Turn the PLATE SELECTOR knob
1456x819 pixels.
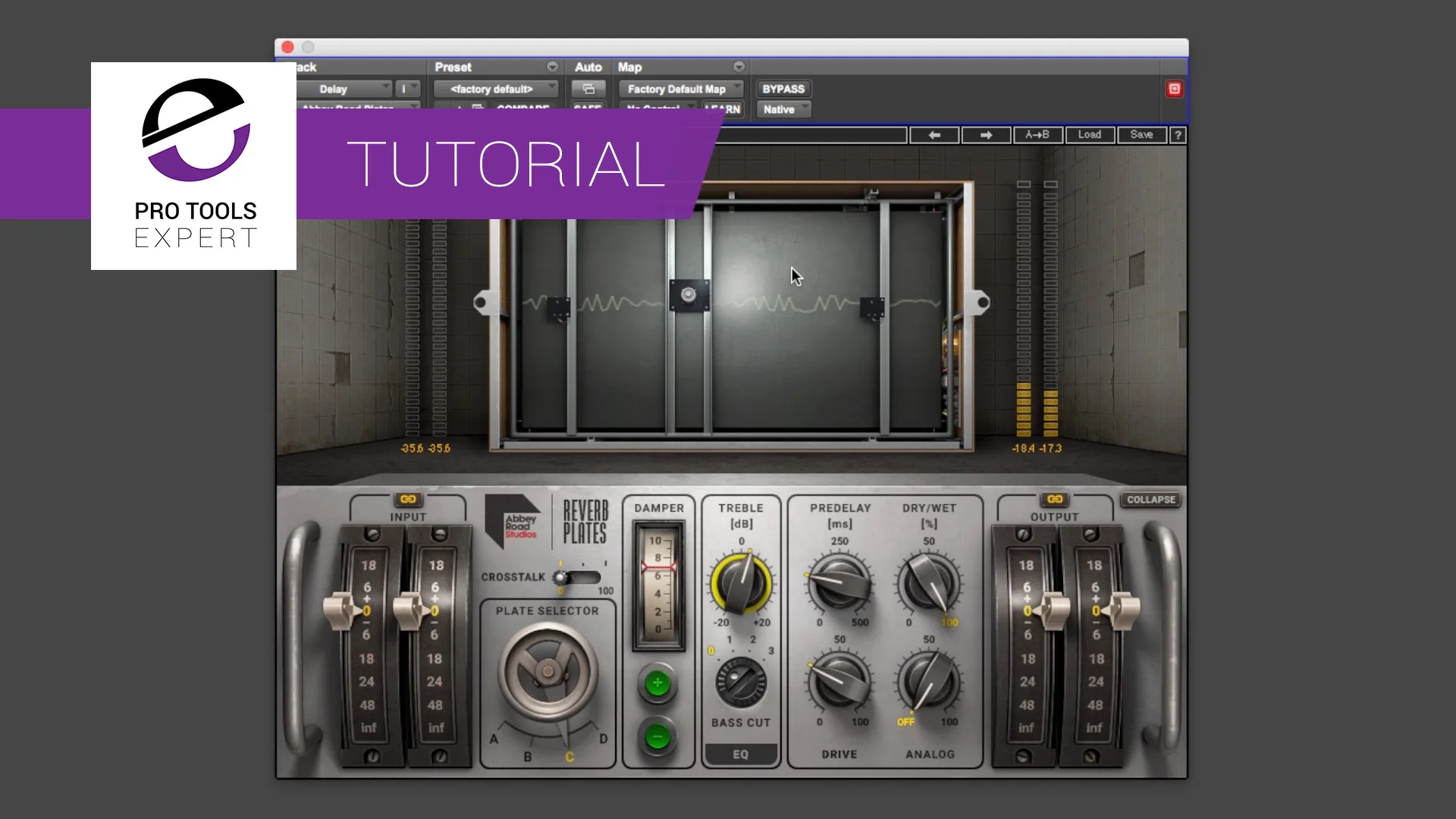548,673
